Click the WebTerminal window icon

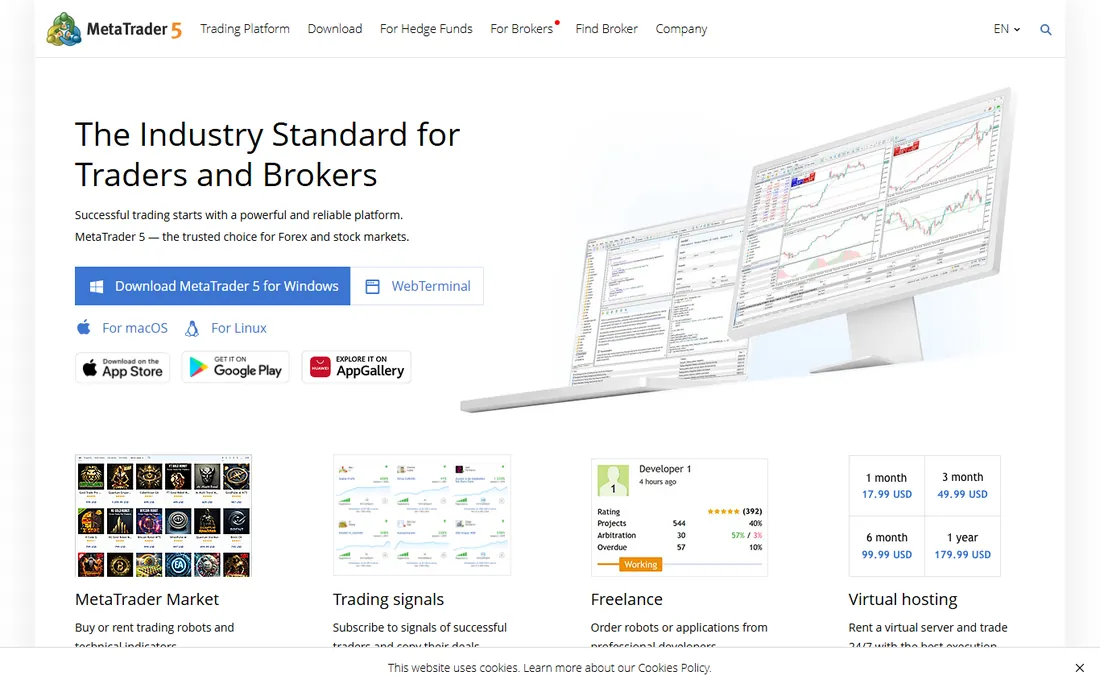point(373,286)
